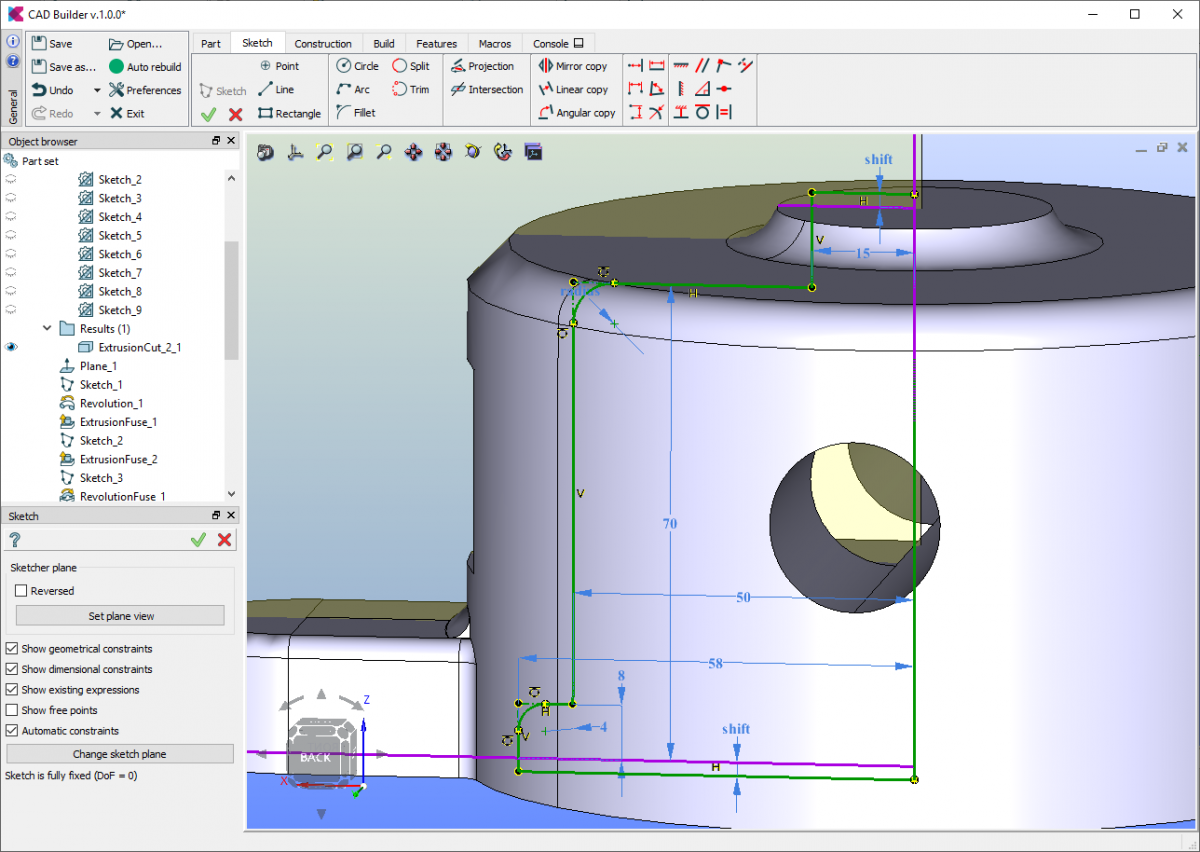Hide ExtrusionCut_2_1 using eye icon

point(12,348)
